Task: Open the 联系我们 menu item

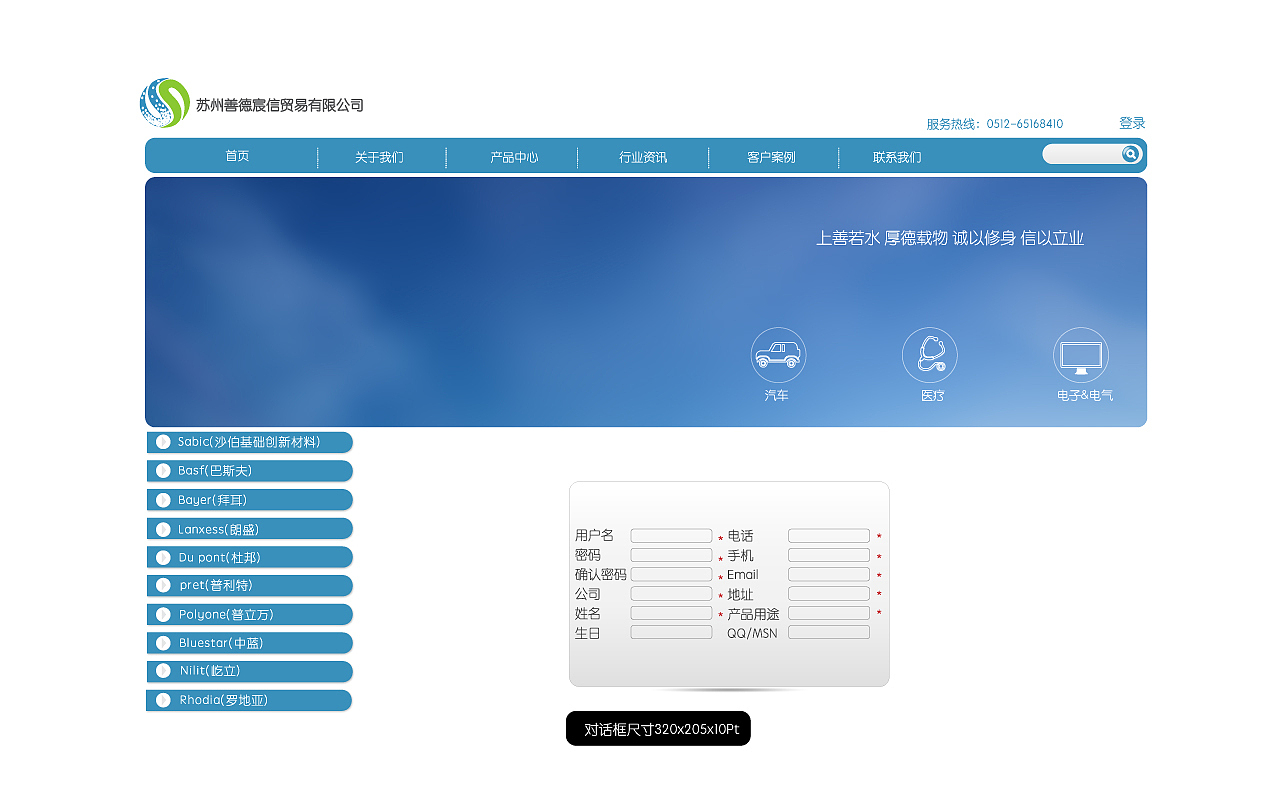Action: [897, 157]
